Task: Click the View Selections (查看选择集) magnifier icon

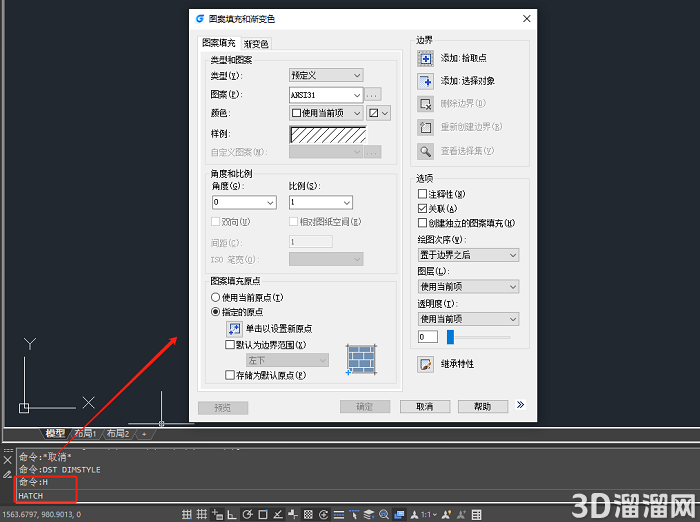Action: (425, 151)
